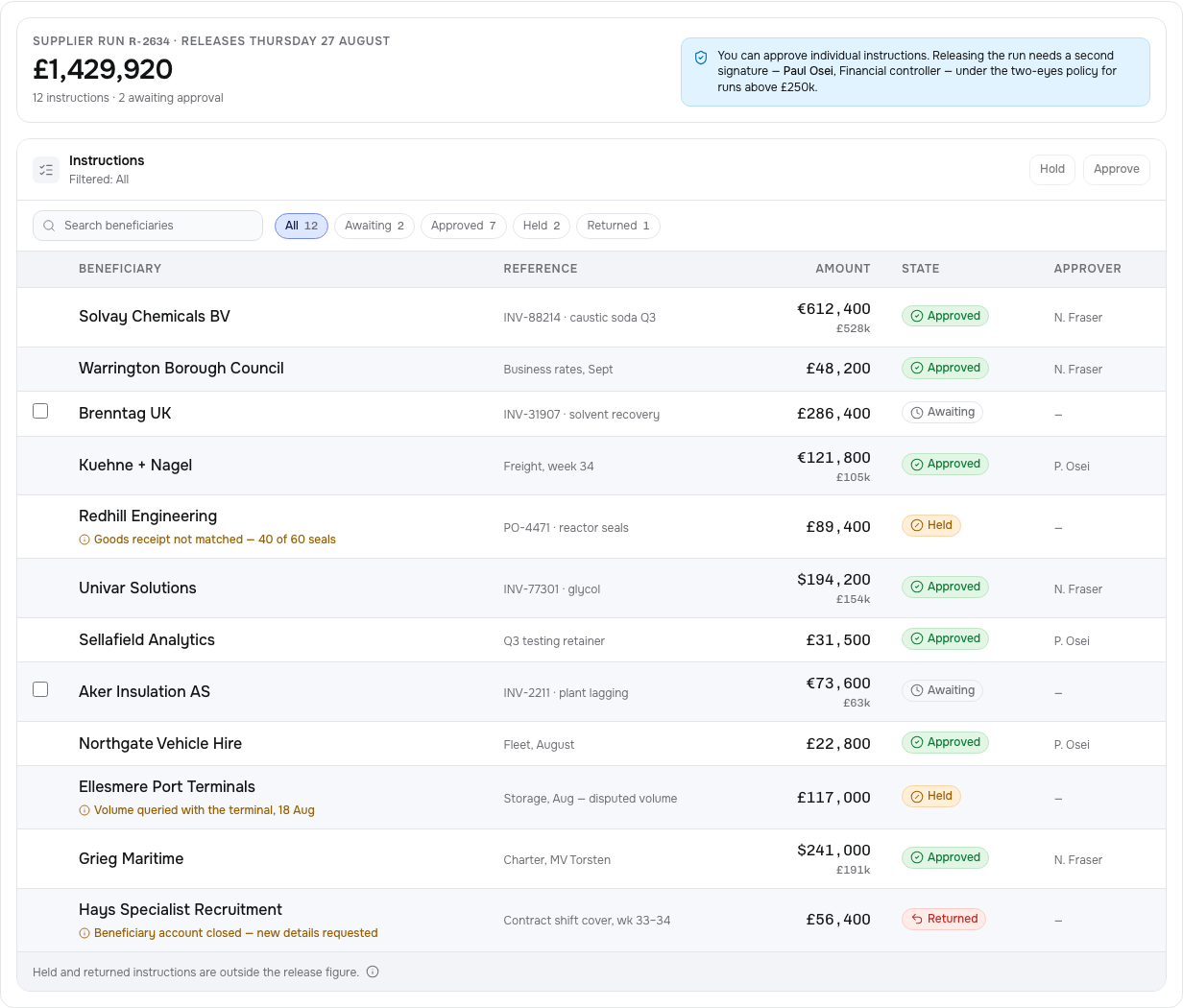
Task: Click the info icon beside release figure note
Action: coord(373,972)
